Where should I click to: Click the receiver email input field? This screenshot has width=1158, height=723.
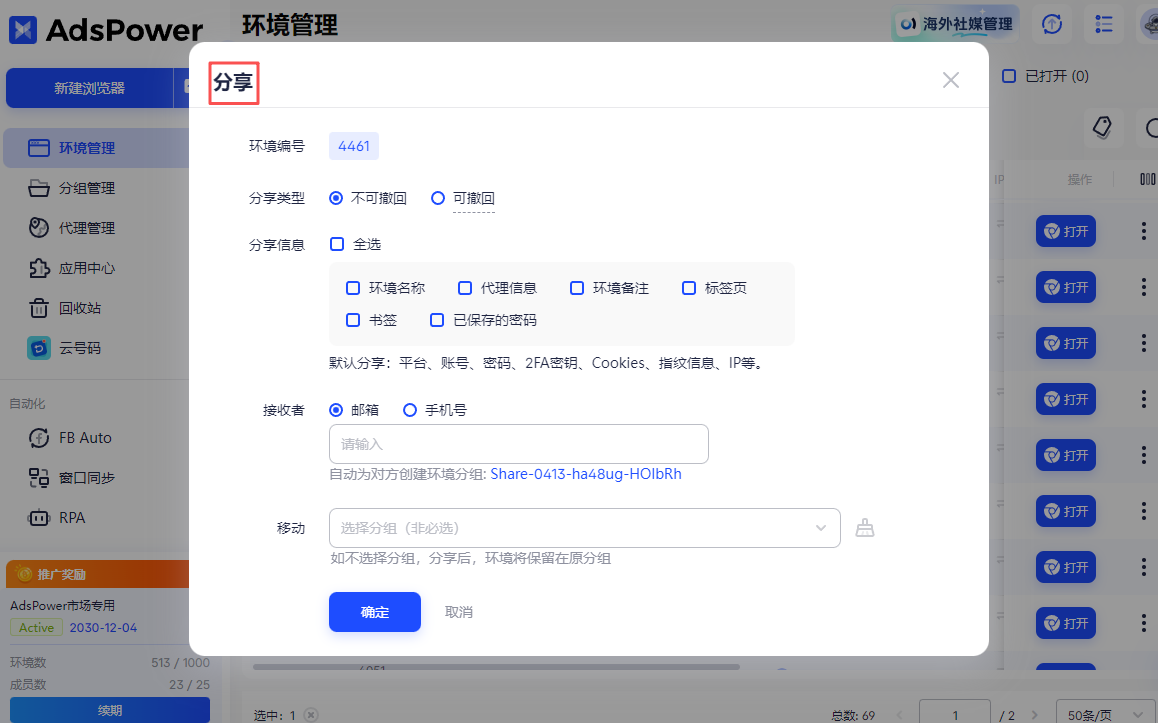click(x=518, y=444)
